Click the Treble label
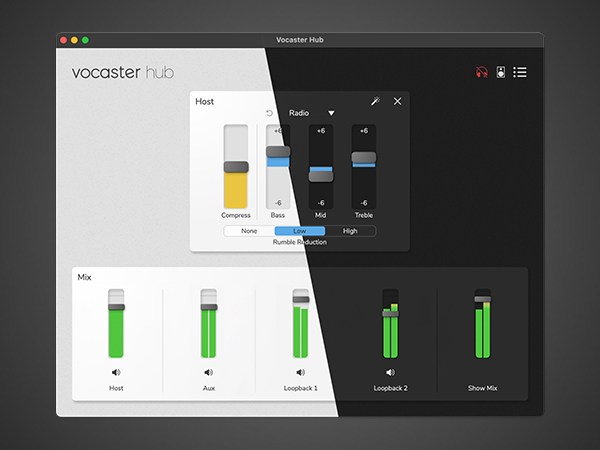The width and height of the screenshot is (600, 450). click(x=364, y=215)
